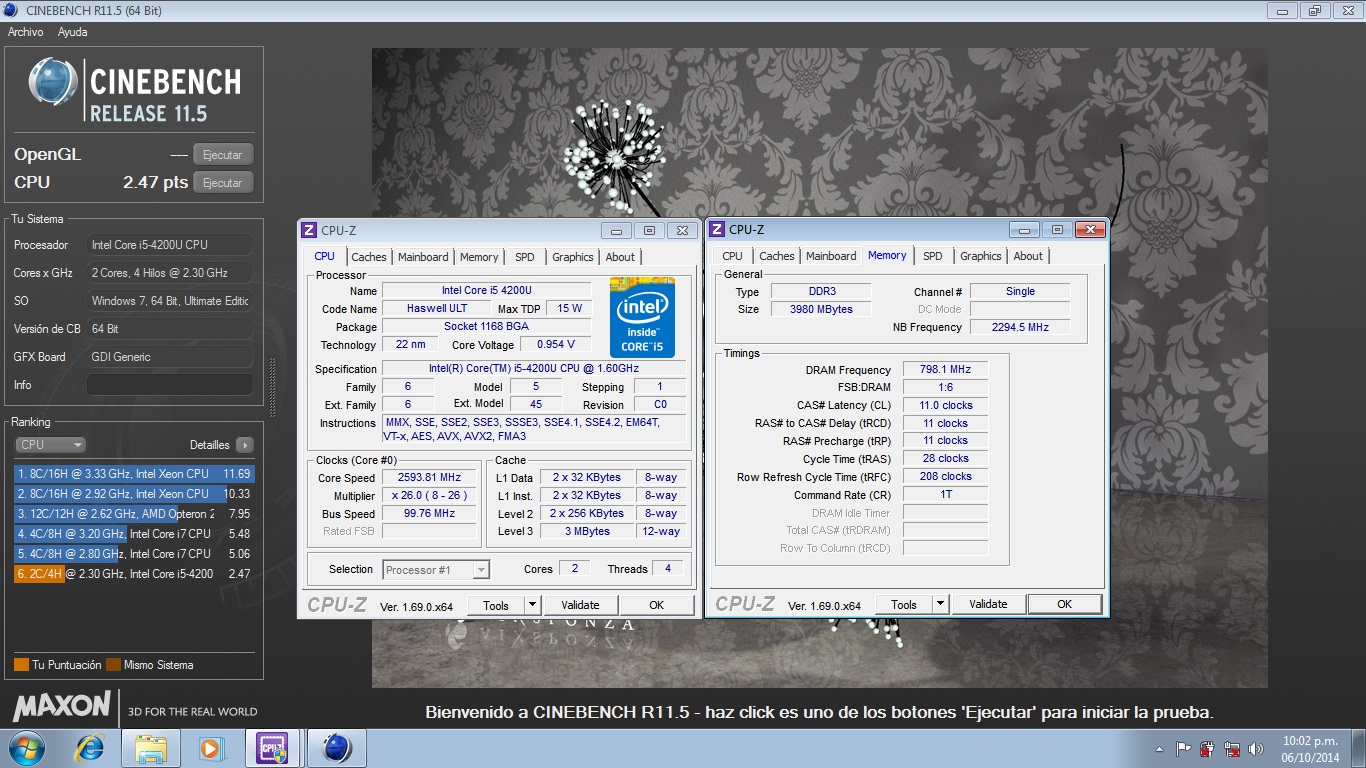This screenshot has height=768, width=1366.
Task: Expand ranking Detalles arrow button
Action: point(245,445)
